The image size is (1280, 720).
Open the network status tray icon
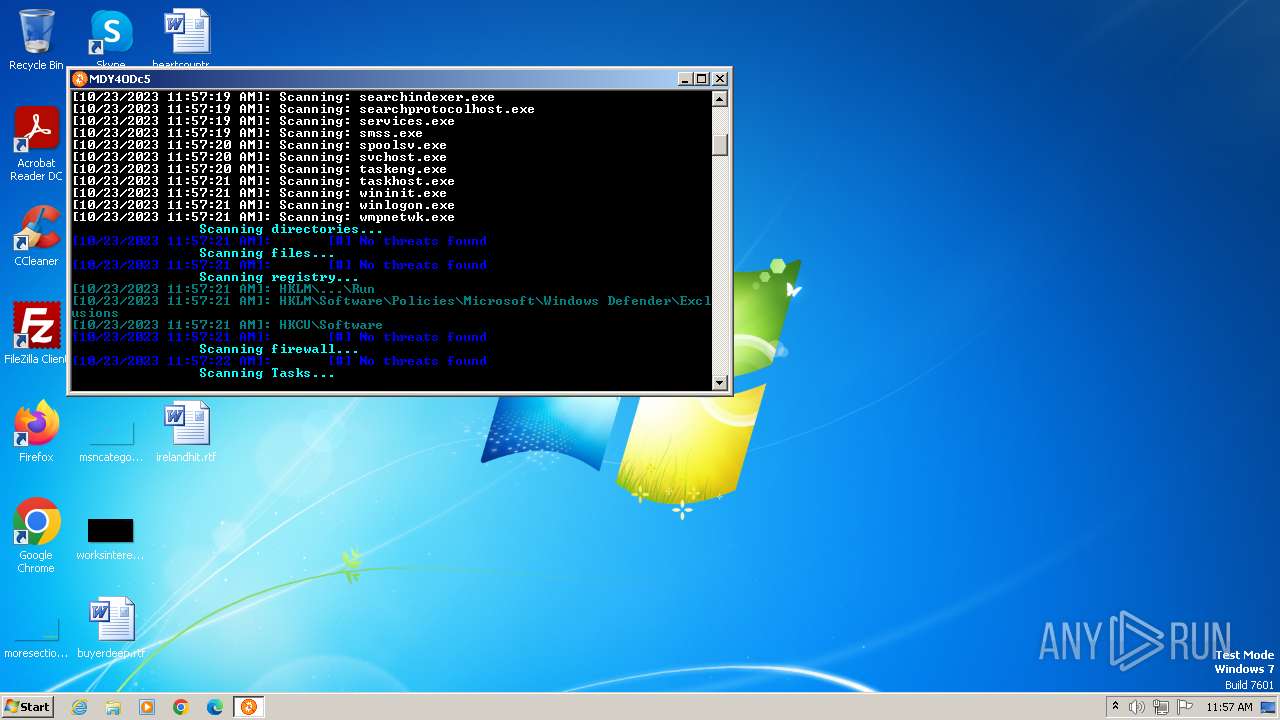[x=1161, y=707]
